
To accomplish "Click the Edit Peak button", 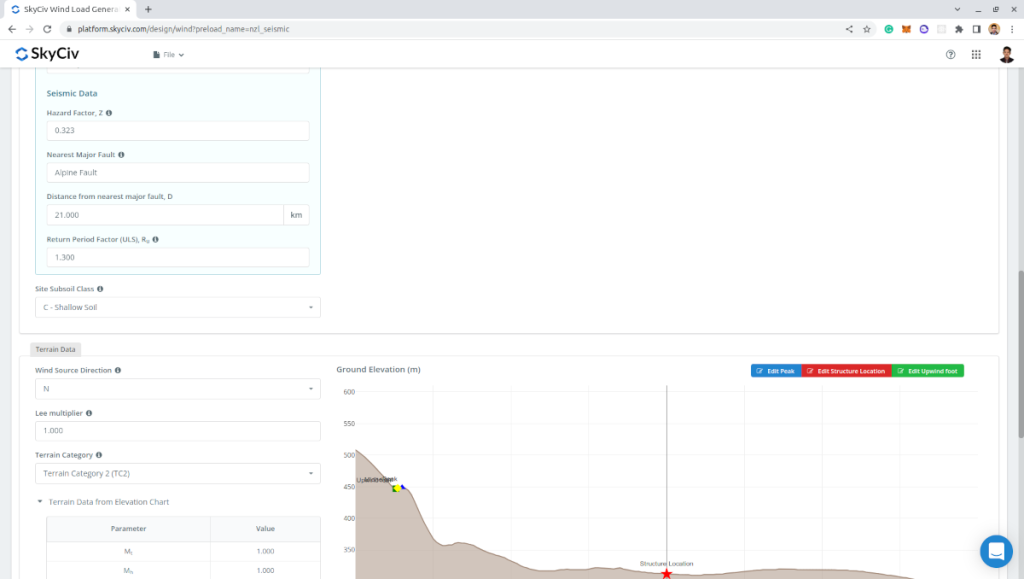I will (776, 371).
